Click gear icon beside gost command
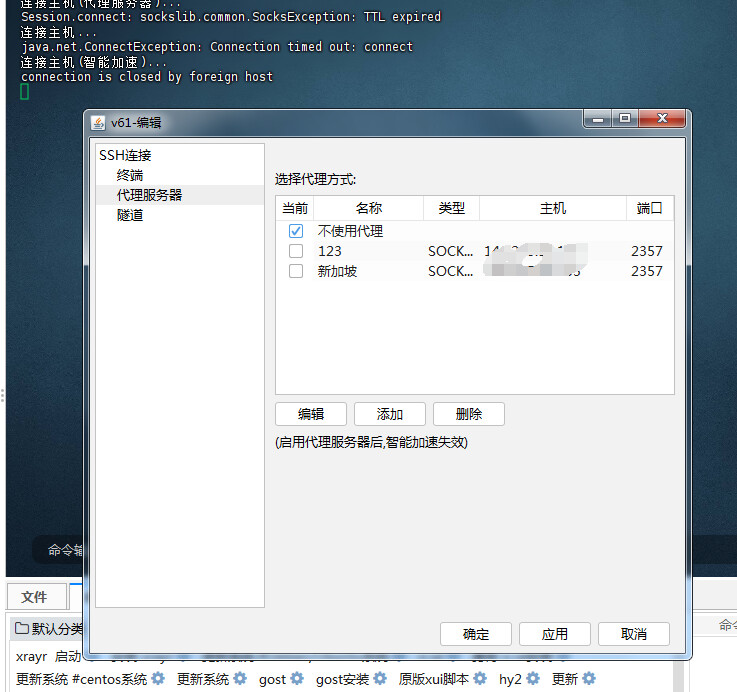Image resolution: width=737 pixels, height=692 pixels. coord(297,678)
